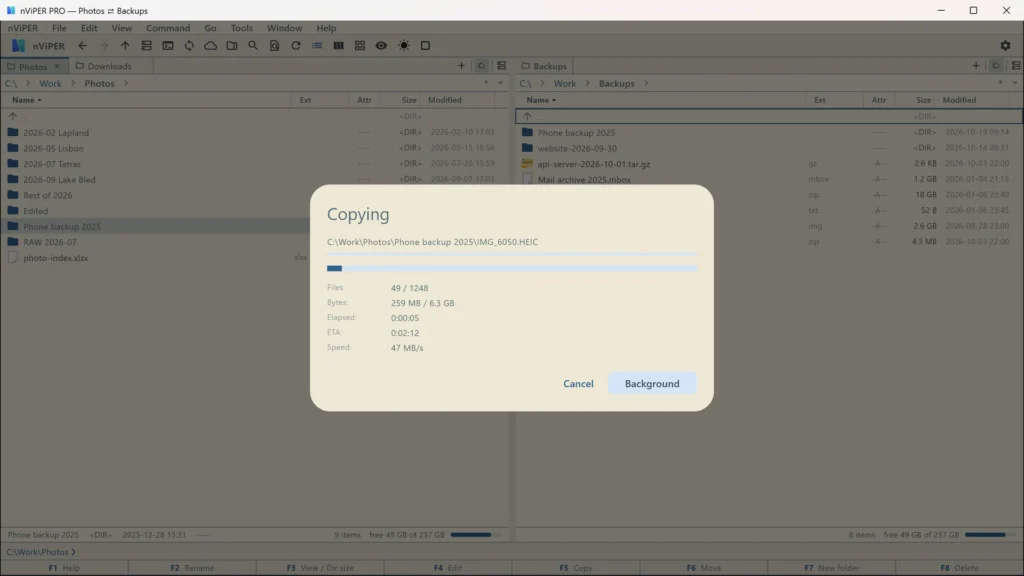Select the 'photo-index.xlsx' file
The width and height of the screenshot is (1024, 576).
56,258
